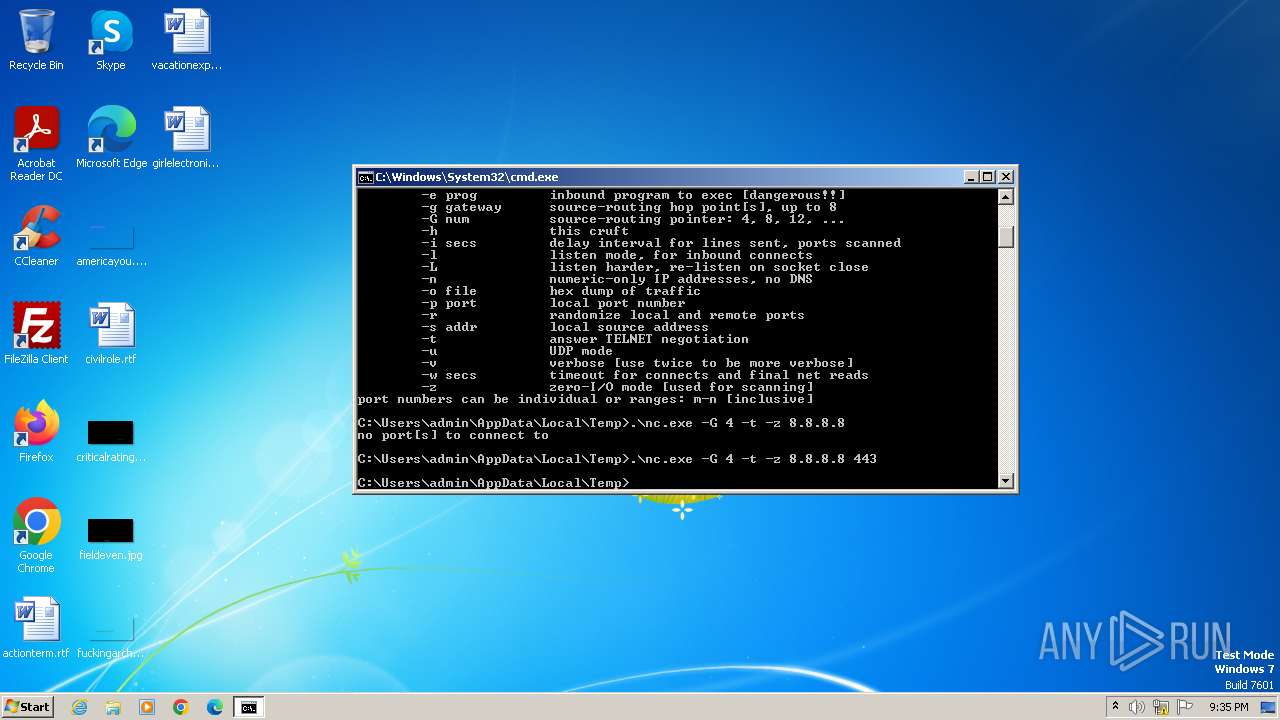
Task: Click the 'nc.exe -G 4 -t -z 8.8.8.8 443' command line
Action: pos(617,459)
